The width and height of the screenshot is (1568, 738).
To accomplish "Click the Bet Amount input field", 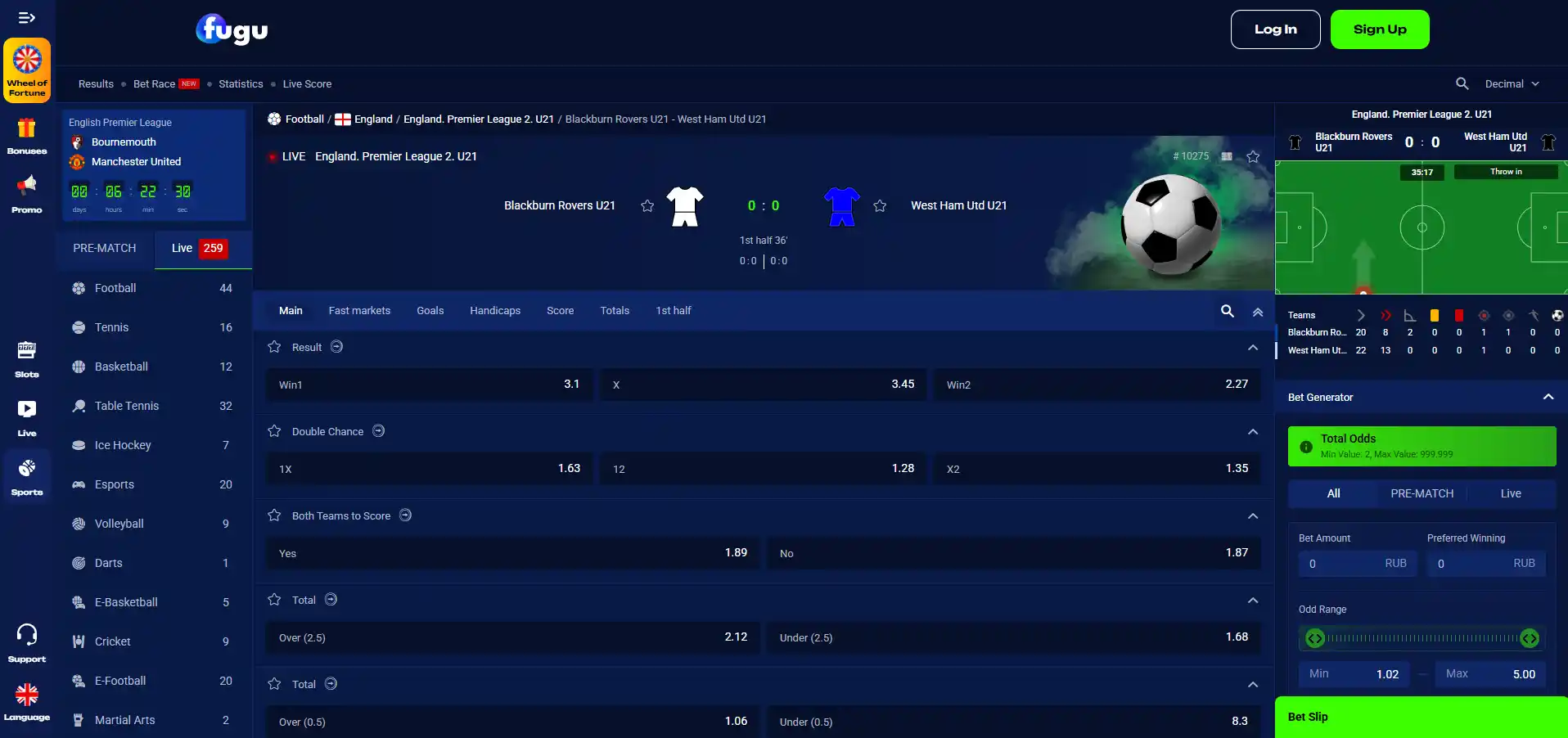I will point(1358,564).
